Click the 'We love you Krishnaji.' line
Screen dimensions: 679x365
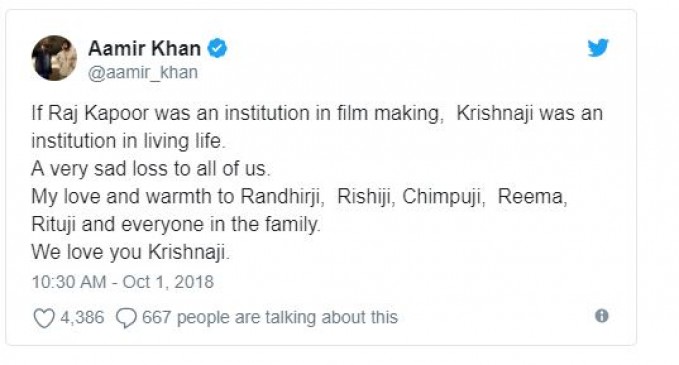130,252
